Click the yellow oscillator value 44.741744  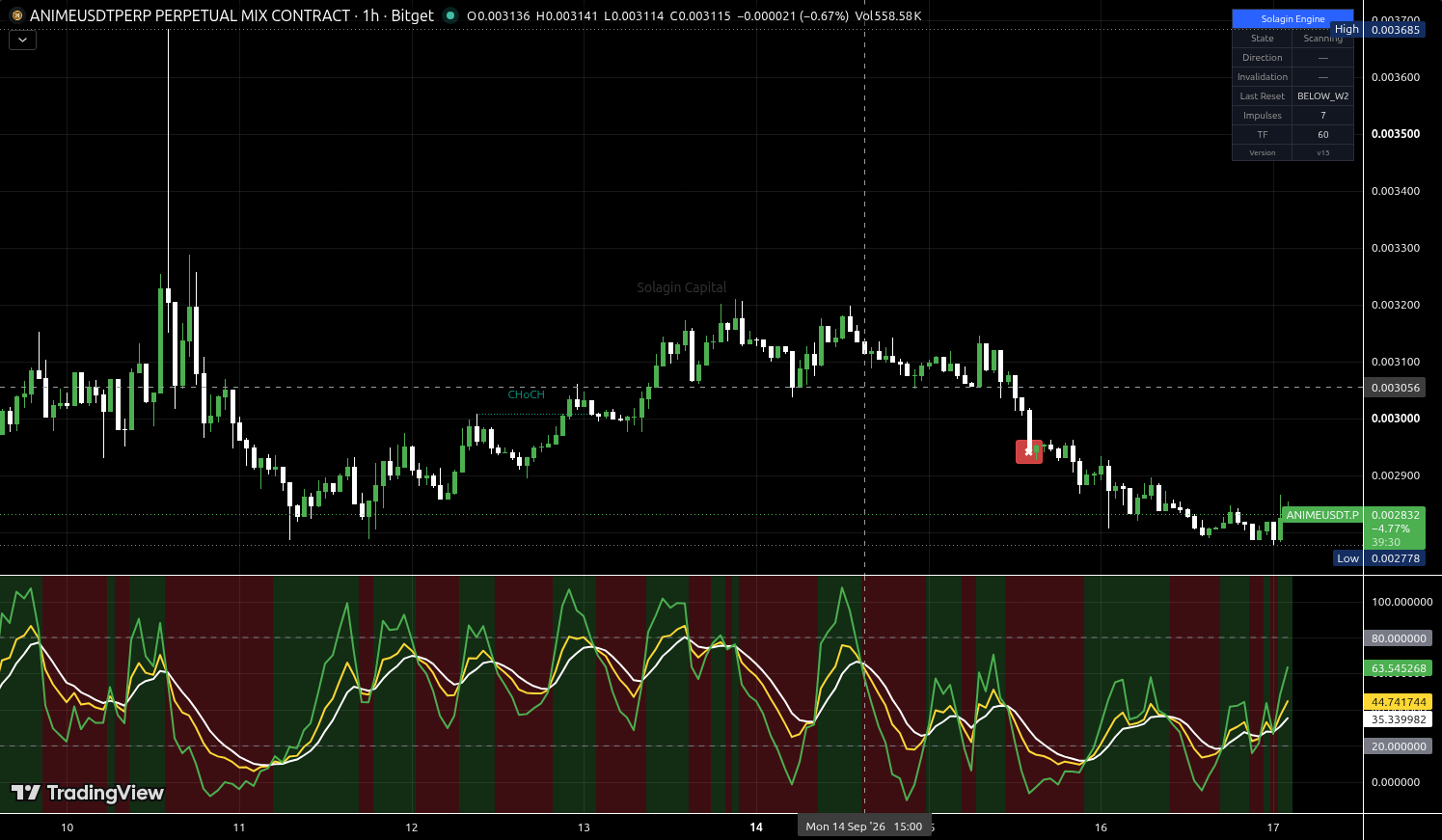[1399, 702]
